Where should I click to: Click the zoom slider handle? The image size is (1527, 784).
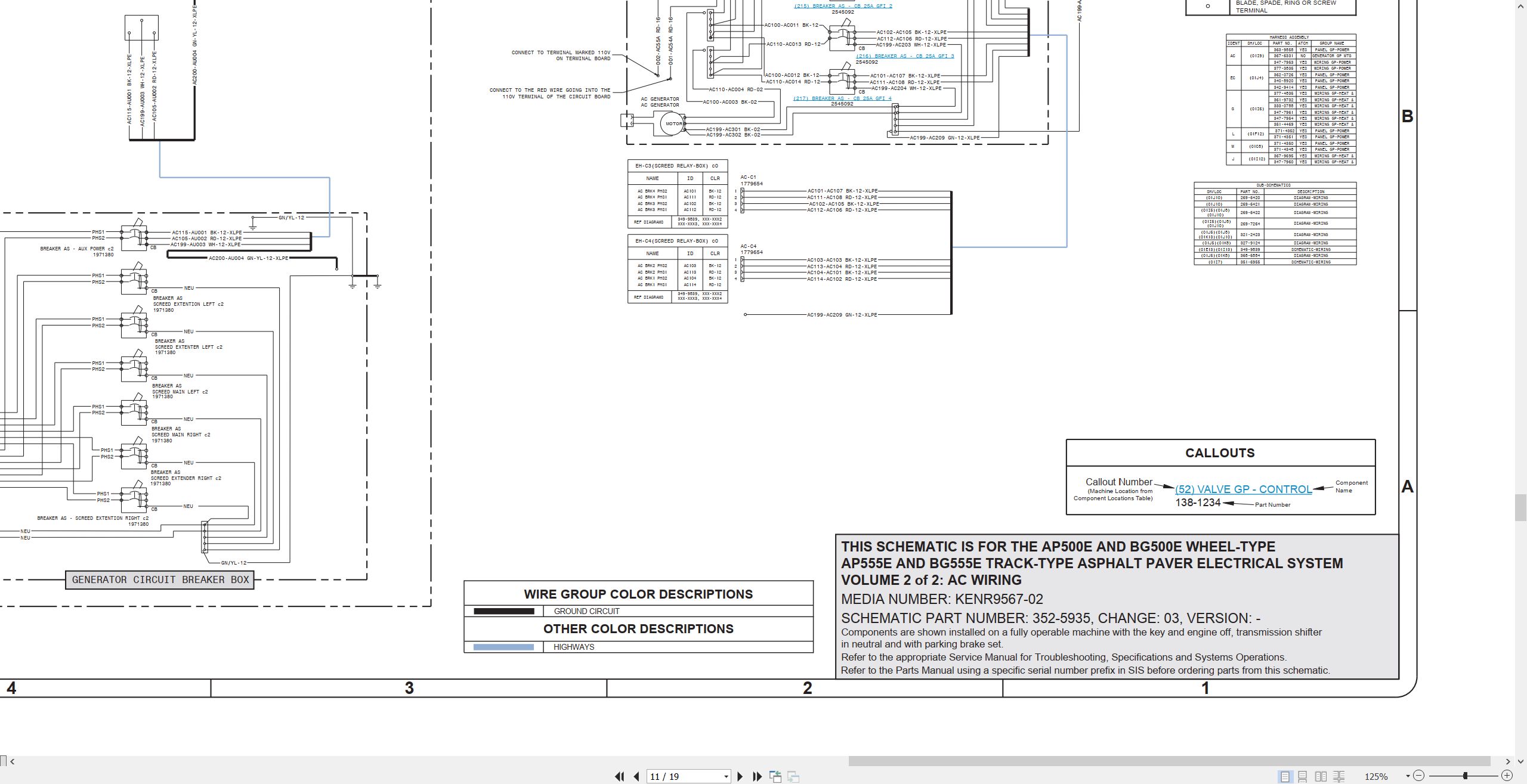[1465, 776]
